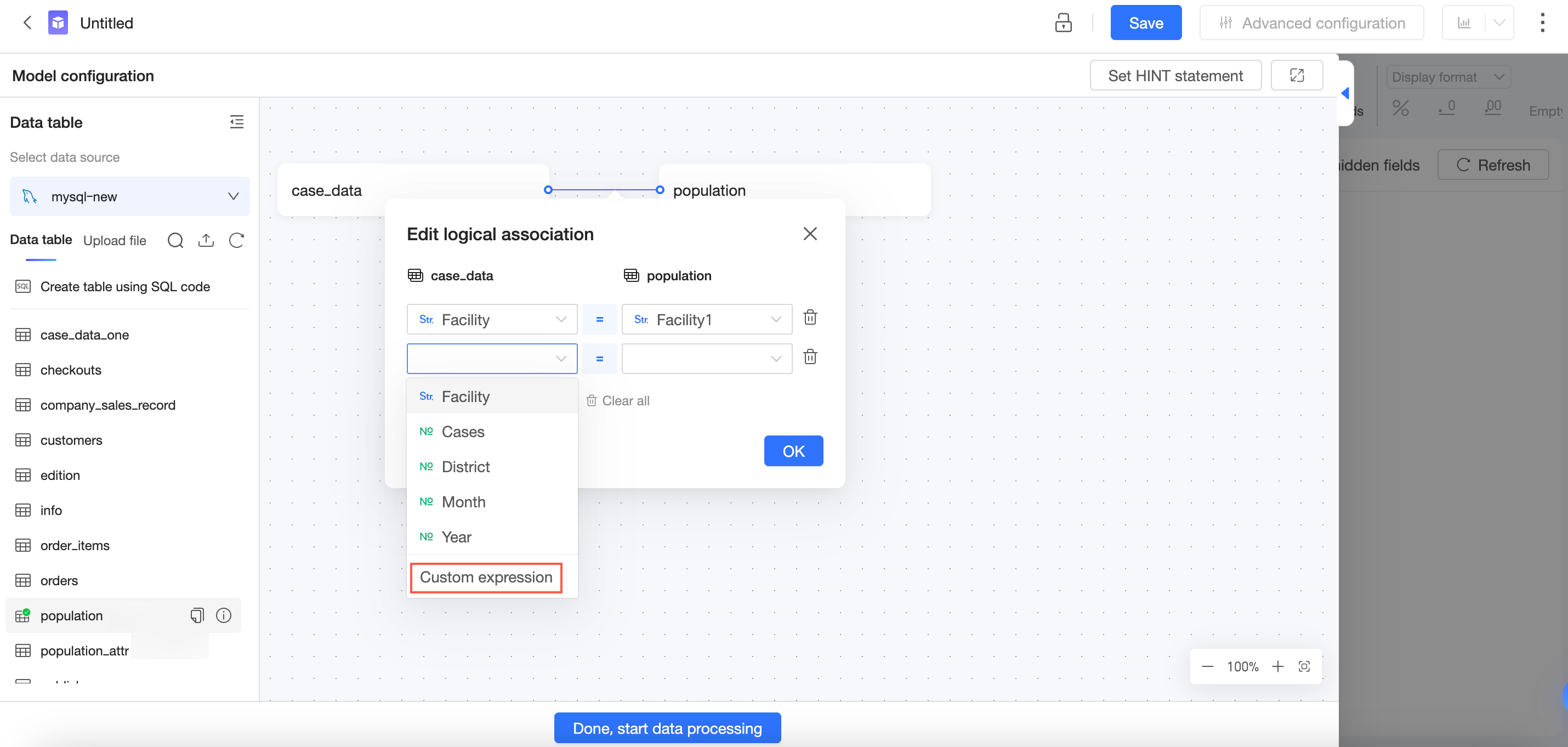Click Set HINT statement button

coord(1175,76)
